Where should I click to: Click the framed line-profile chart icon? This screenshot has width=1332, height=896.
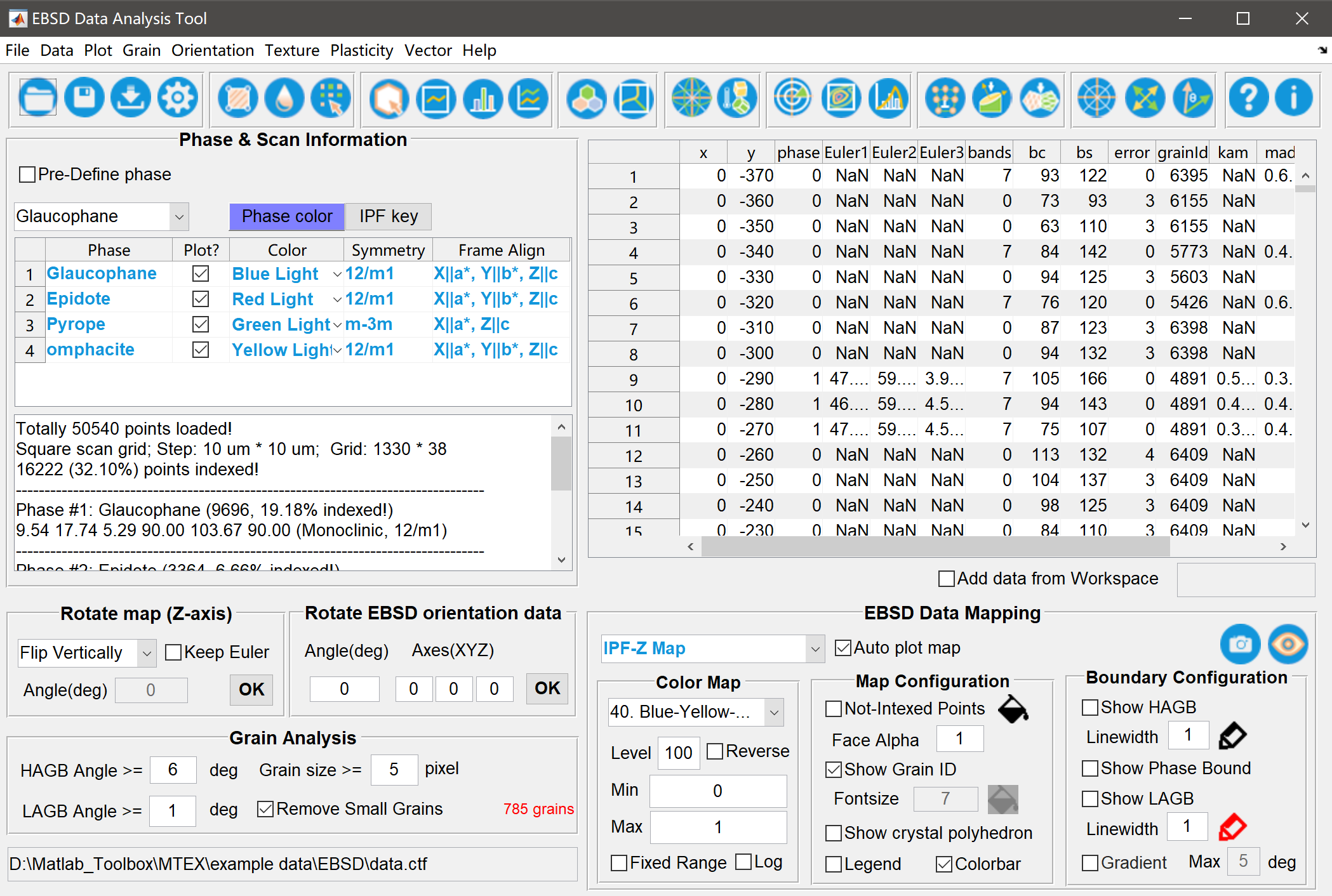click(436, 98)
